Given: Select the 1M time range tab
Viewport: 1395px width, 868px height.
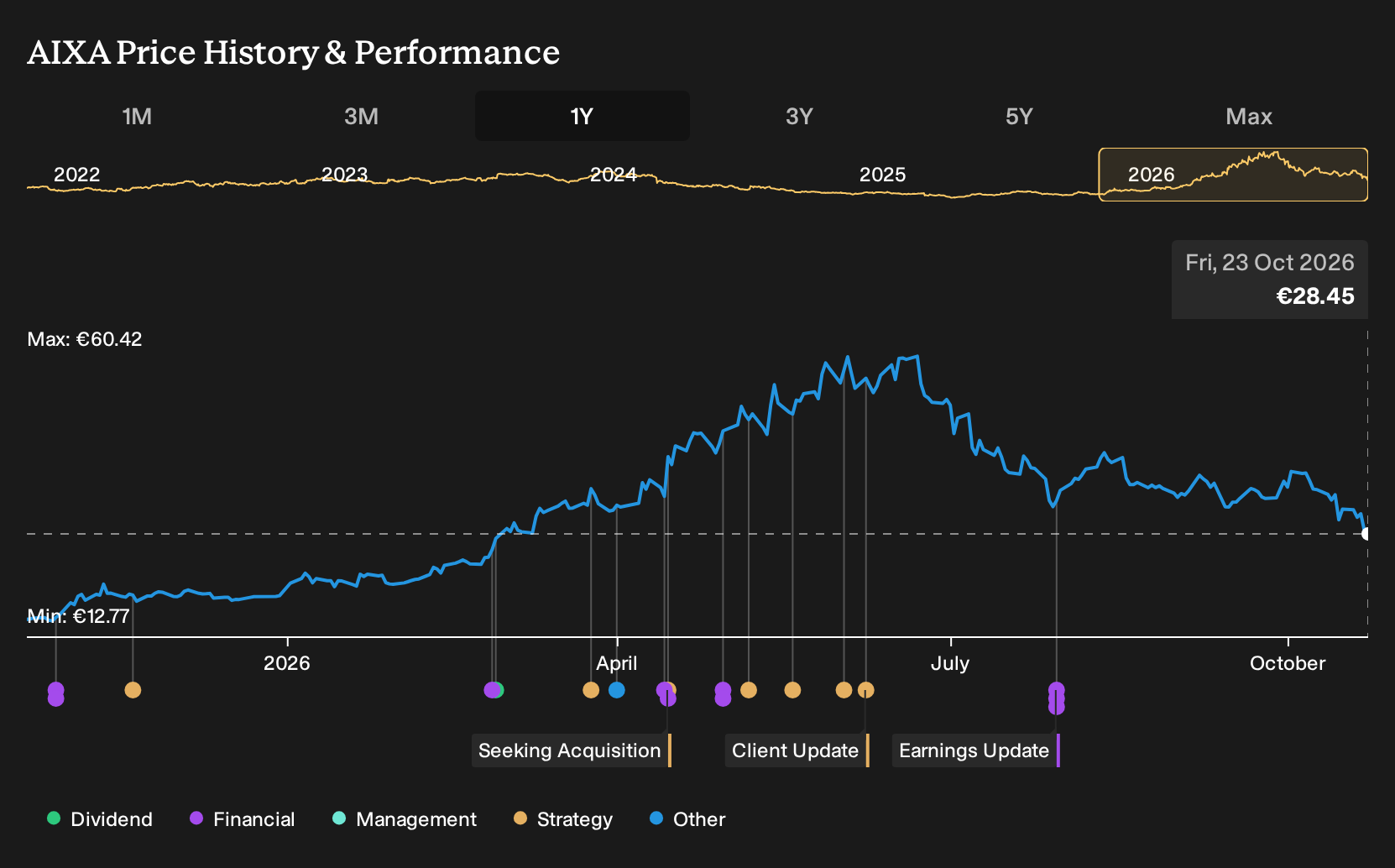Looking at the screenshot, I should click(137, 116).
